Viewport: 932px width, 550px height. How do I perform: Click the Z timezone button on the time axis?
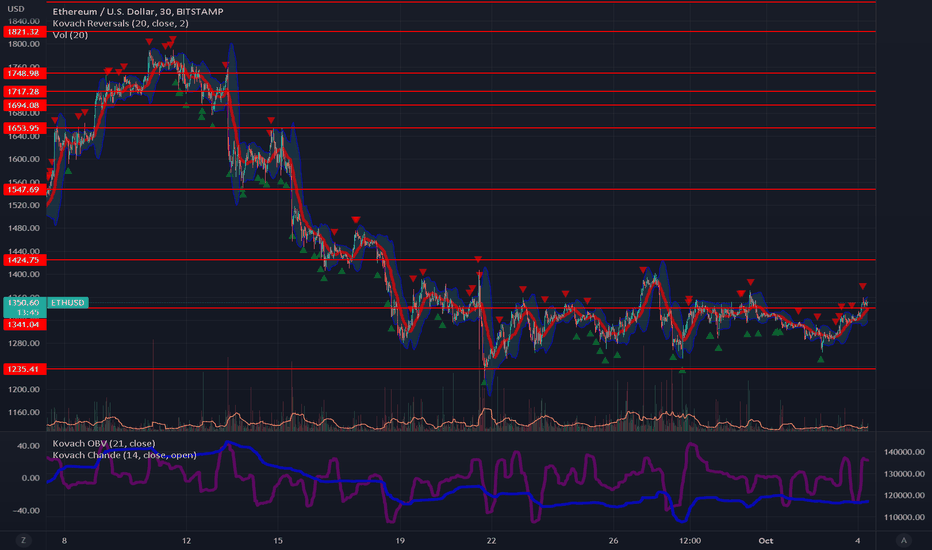tap(24, 540)
